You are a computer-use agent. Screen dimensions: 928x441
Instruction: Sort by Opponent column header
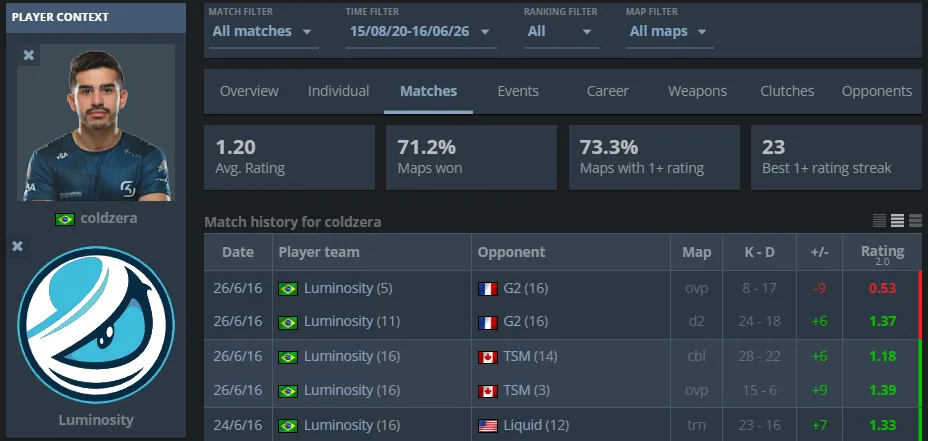pos(571,252)
